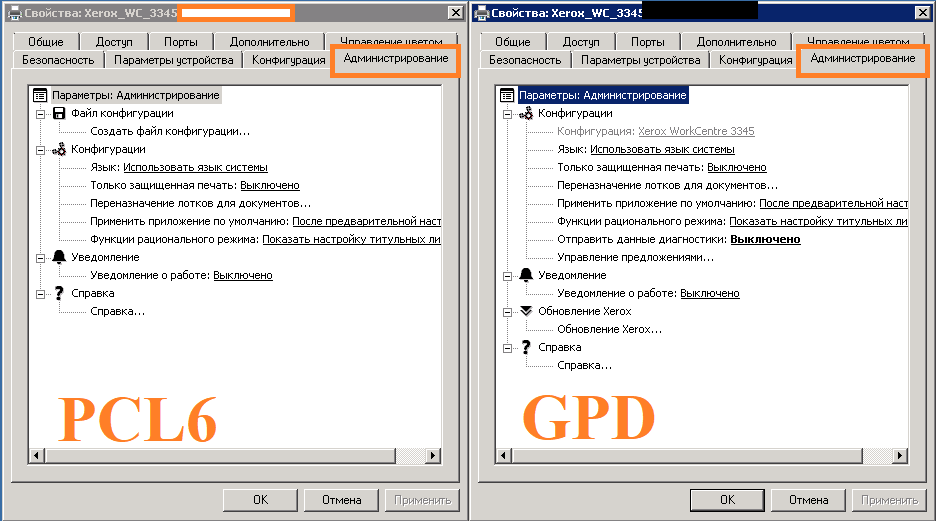
Task: Open Порты tab in GPD window
Action: pos(648,42)
